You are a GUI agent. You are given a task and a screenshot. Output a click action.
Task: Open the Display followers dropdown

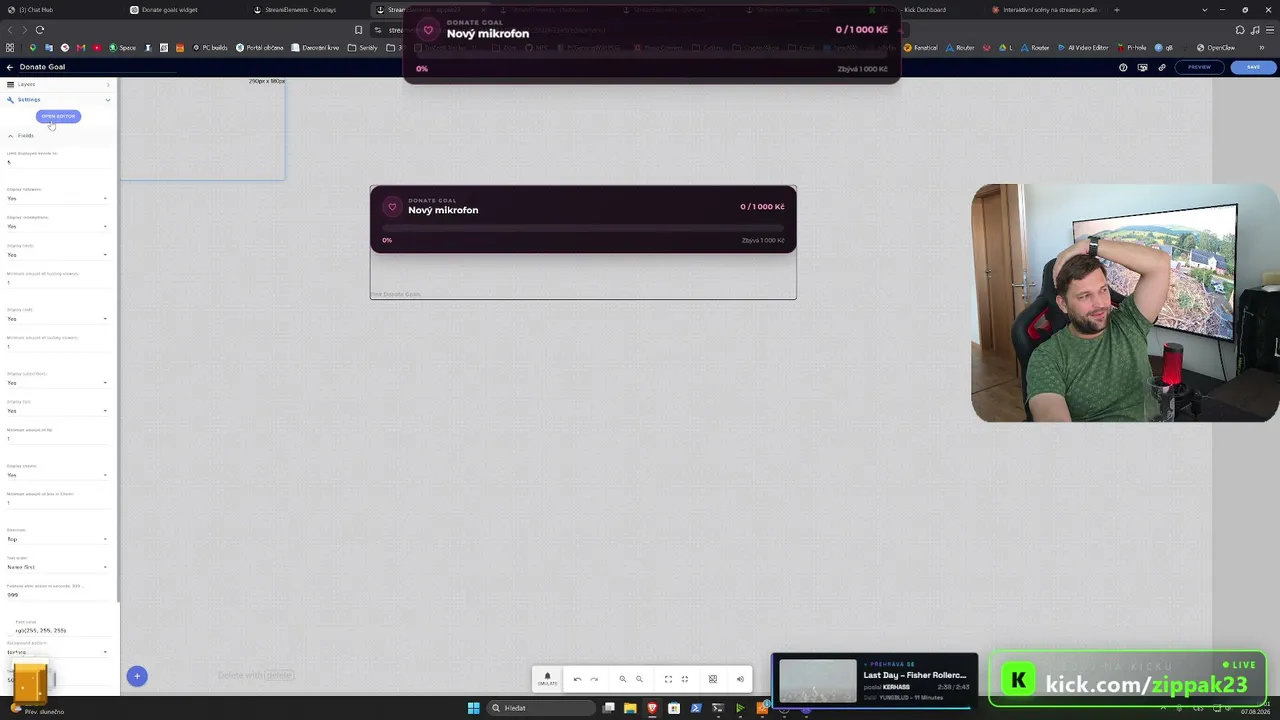click(57, 198)
